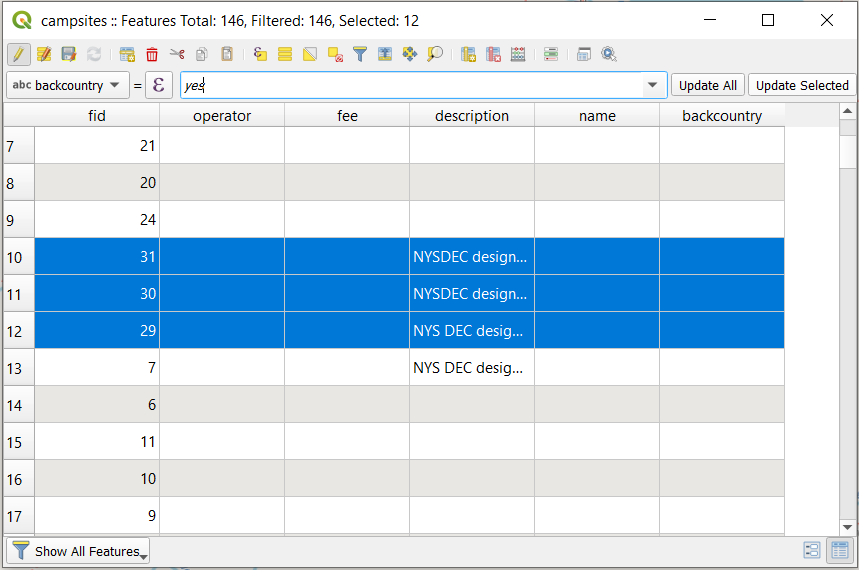
Task: Open expression builder via epsilon button
Action: tap(159, 86)
